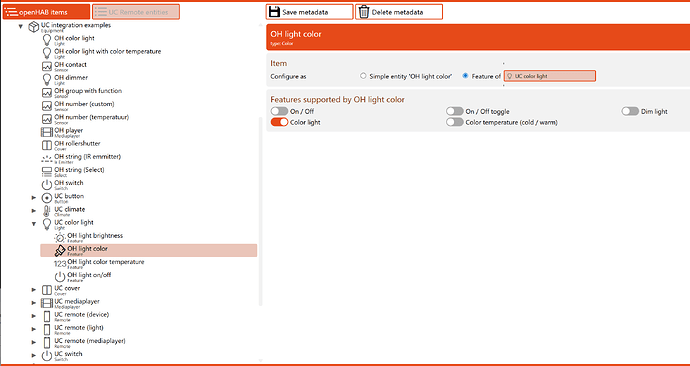Collapse the UC color light tree node
The height and width of the screenshot is (366, 690).
point(34,224)
